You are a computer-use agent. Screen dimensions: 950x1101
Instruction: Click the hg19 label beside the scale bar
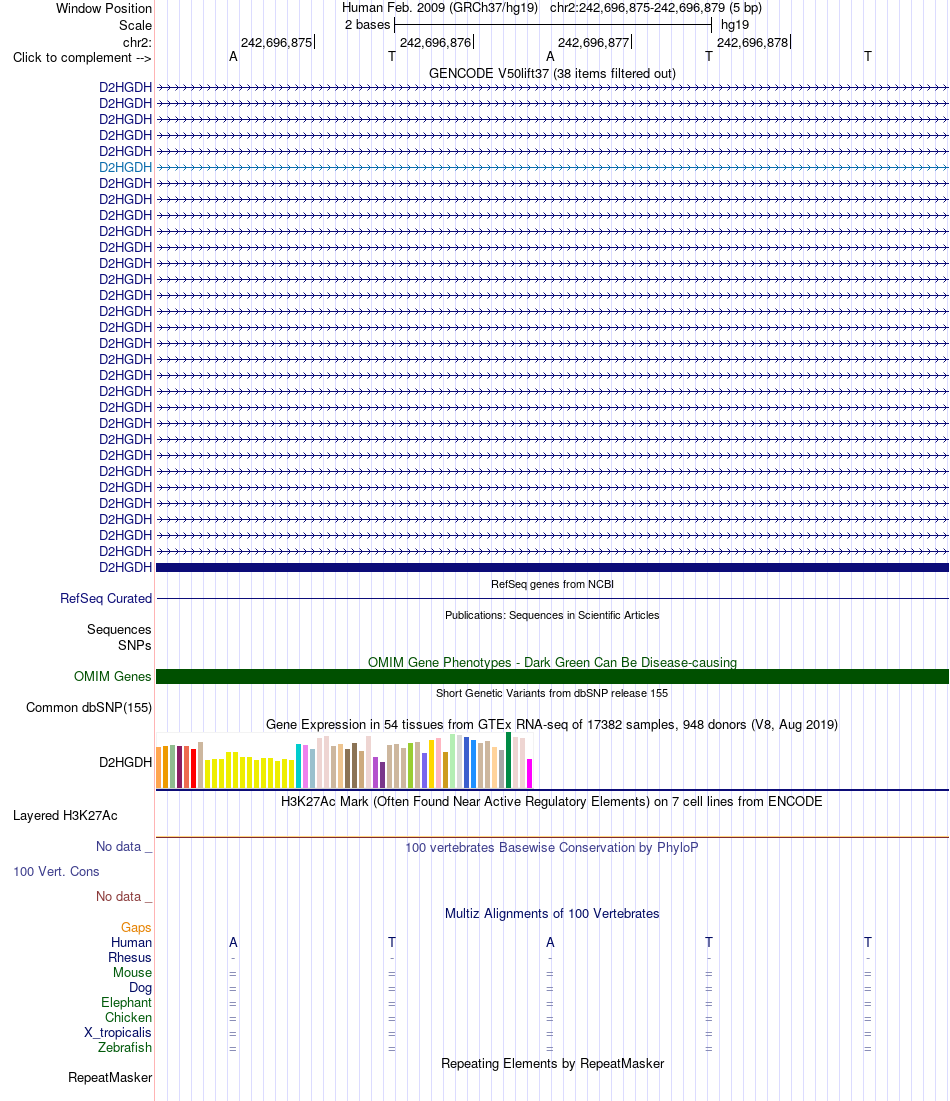[735, 25]
